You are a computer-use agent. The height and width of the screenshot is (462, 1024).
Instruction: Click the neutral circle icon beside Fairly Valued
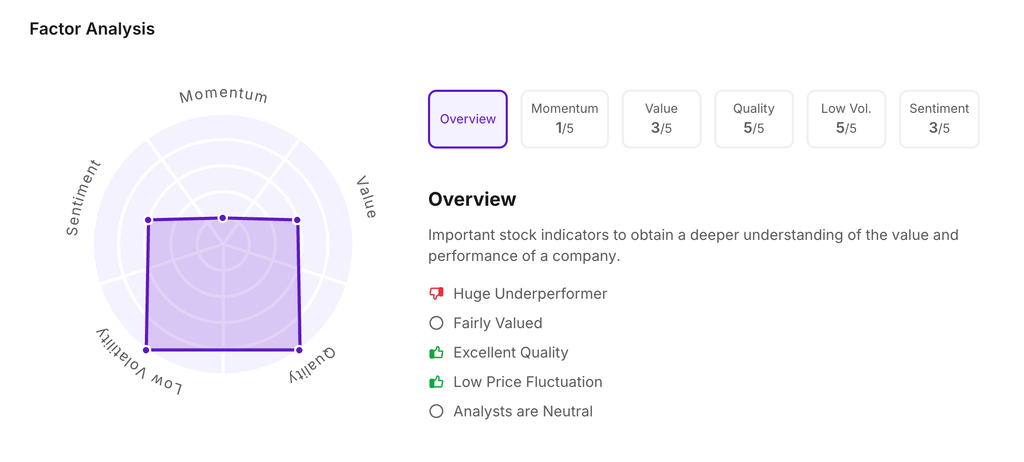click(x=436, y=323)
